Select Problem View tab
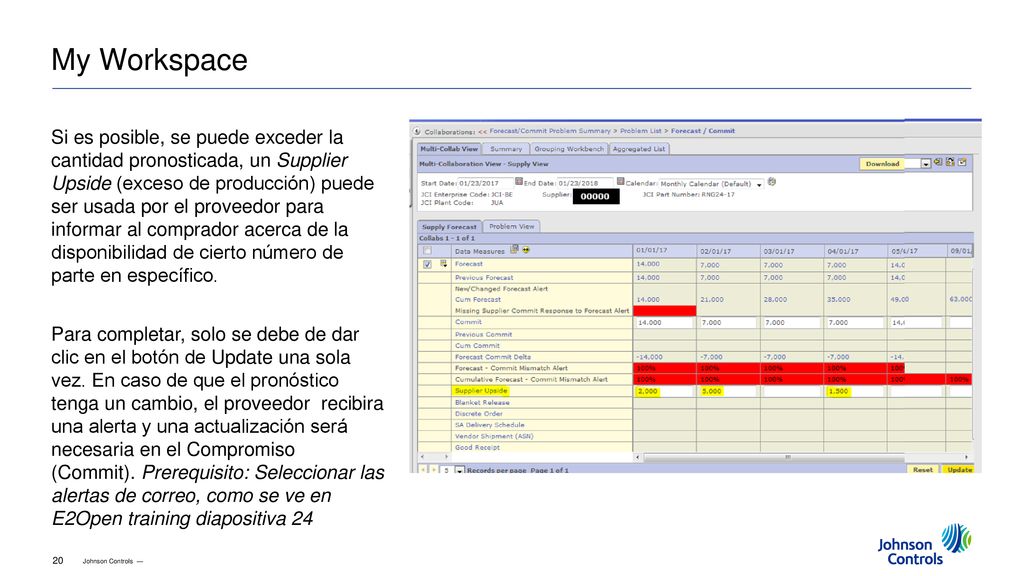This screenshot has width=1024, height=576. point(511,227)
